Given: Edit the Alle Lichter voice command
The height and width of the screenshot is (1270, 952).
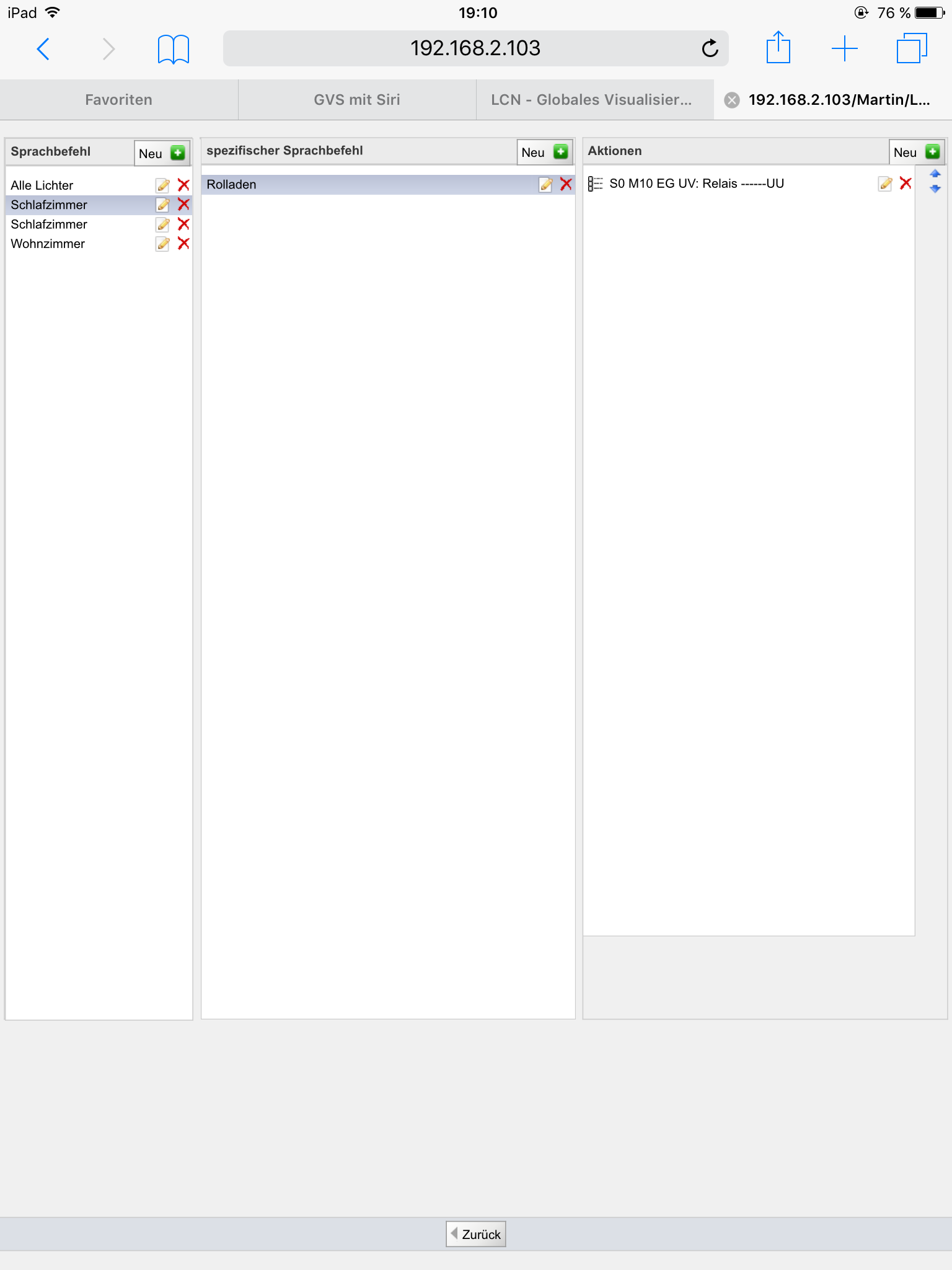Looking at the screenshot, I should coord(162,185).
